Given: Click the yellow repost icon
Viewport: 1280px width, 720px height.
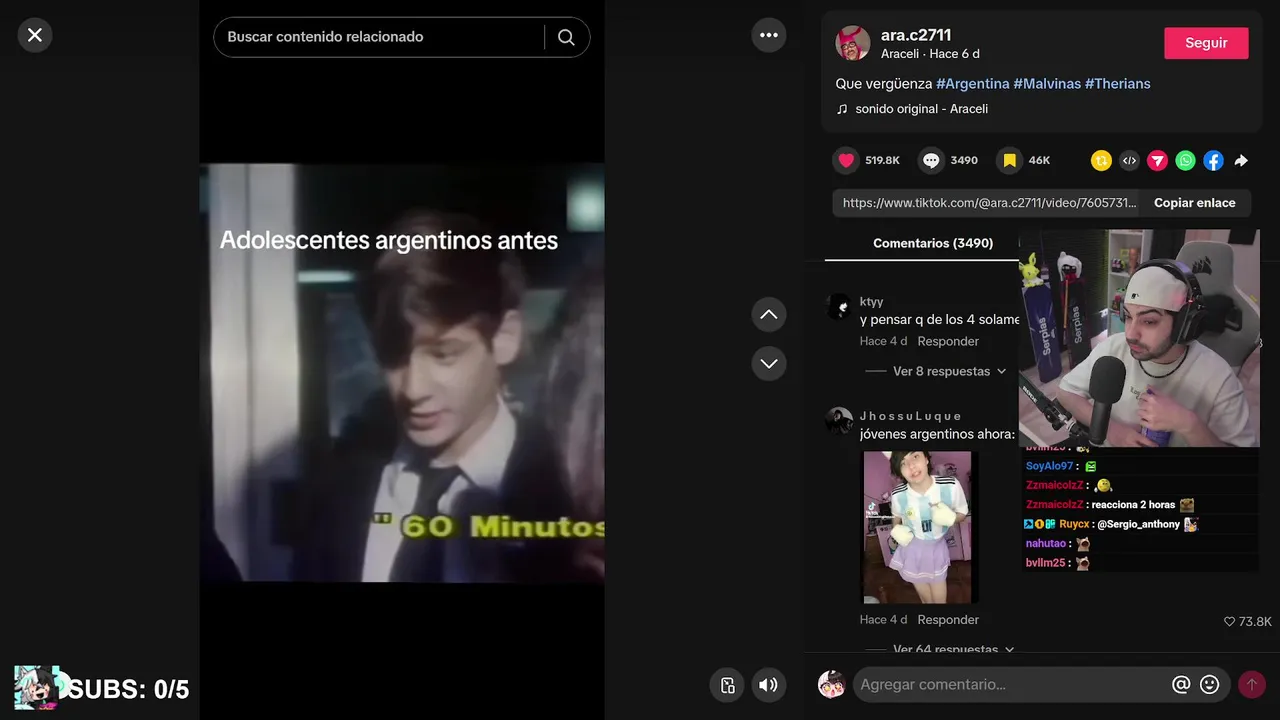Looking at the screenshot, I should [1101, 160].
